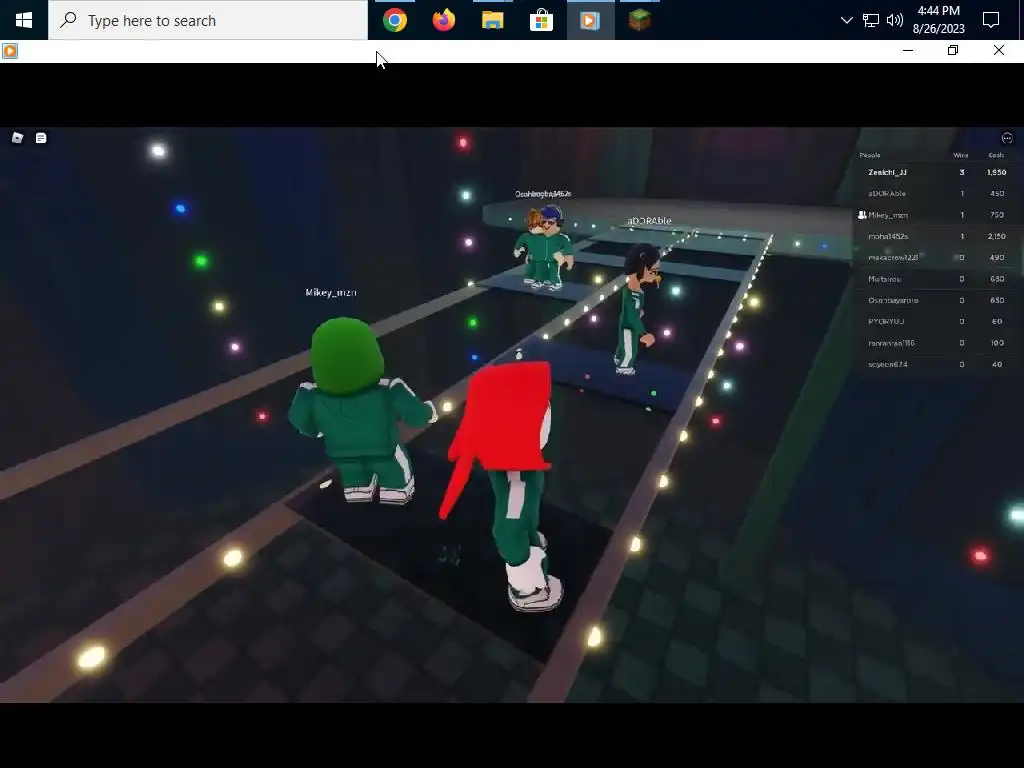Select Mikey_mzn in the leaderboard
The height and width of the screenshot is (768, 1024).
tap(888, 215)
